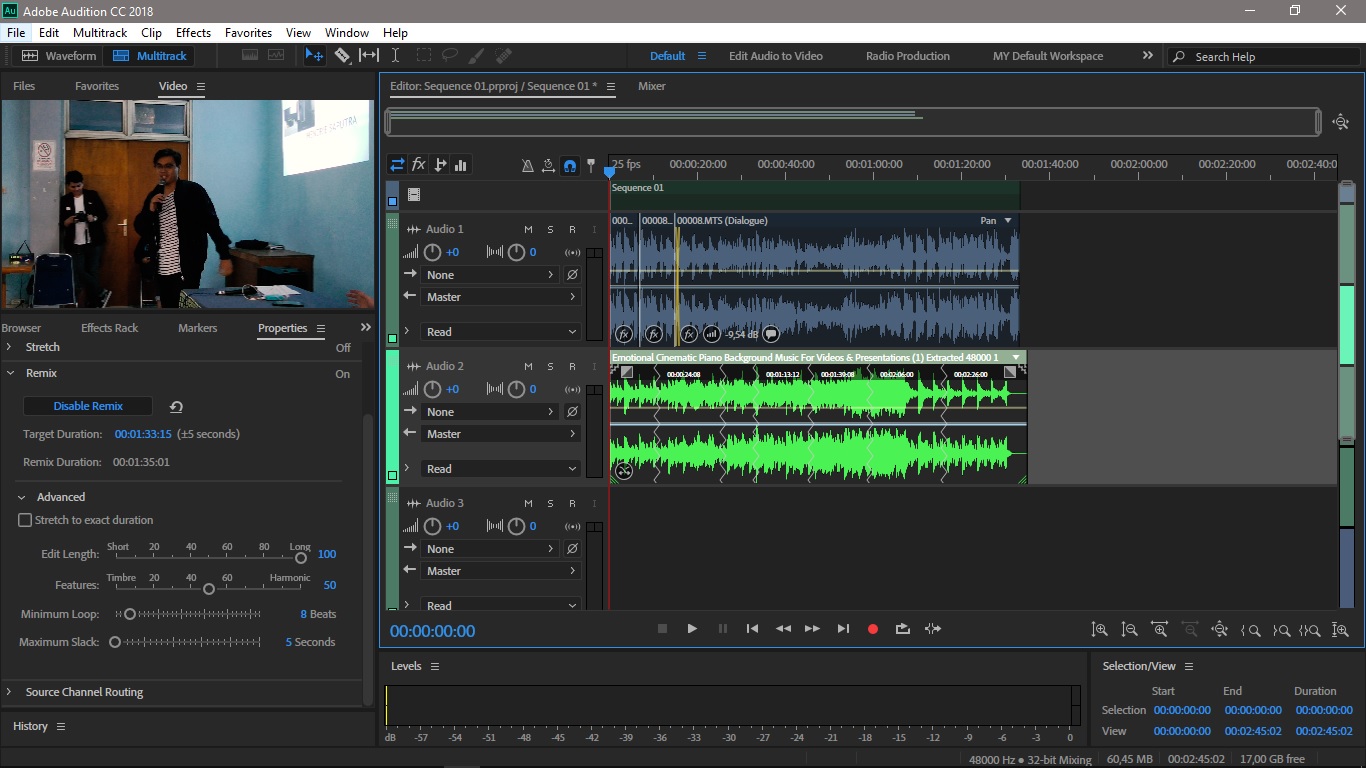This screenshot has width=1366, height=768.
Task: Show the track Effects (fx) controls
Action: (x=419, y=165)
